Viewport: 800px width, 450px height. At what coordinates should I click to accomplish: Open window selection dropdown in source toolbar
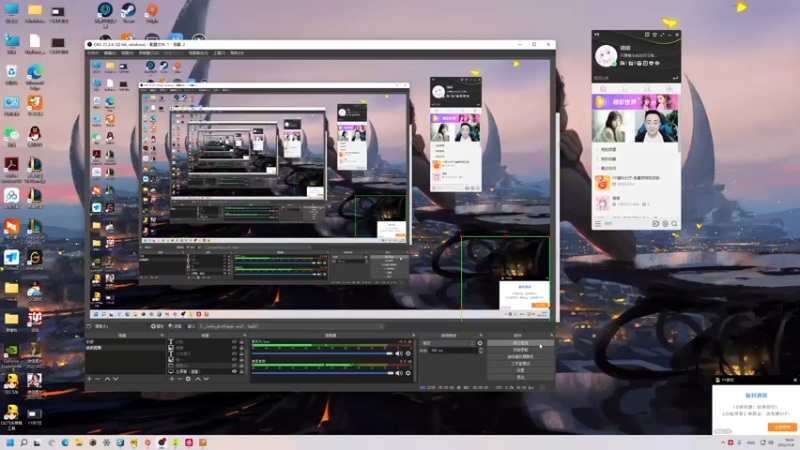point(291,326)
